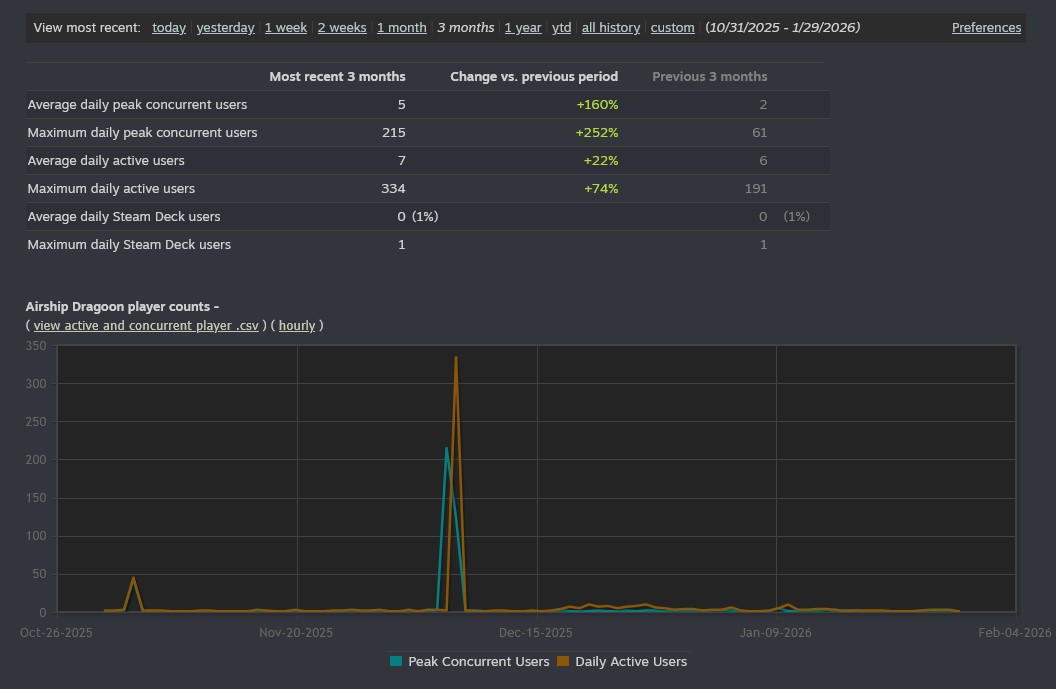
Task: Open the 'custom' date range option
Action: pos(673,28)
